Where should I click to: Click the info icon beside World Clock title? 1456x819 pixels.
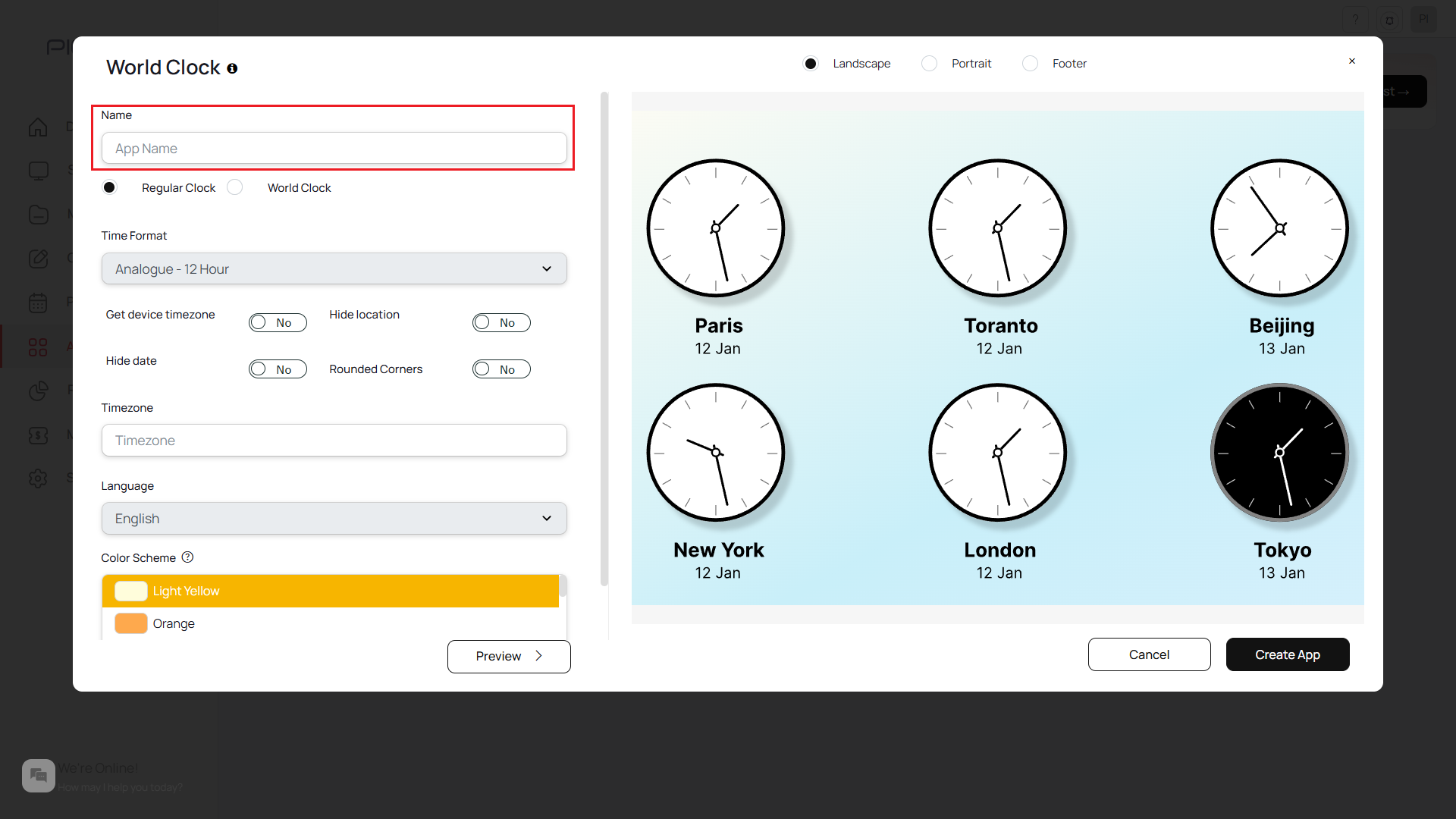pyautogui.click(x=232, y=68)
